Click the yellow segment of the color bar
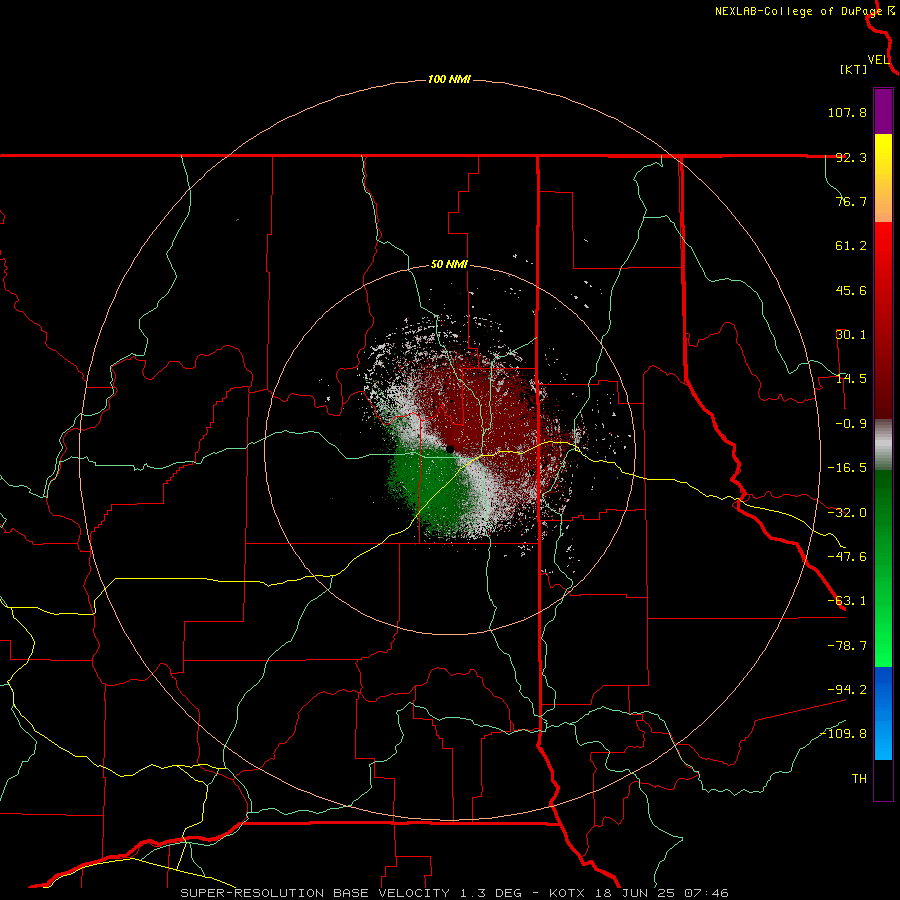 pos(883,155)
